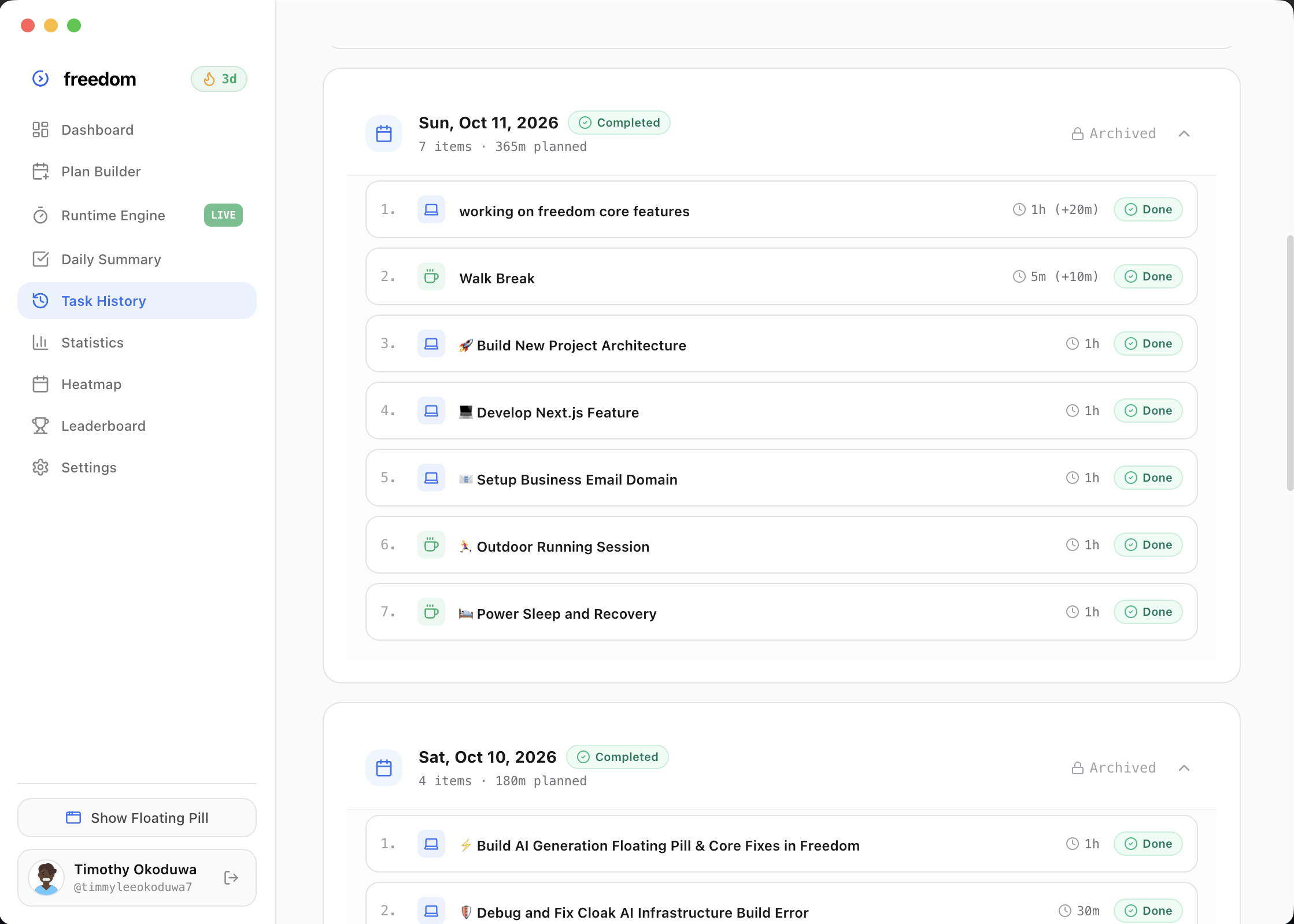Open Settings from the sidebar
This screenshot has height=924, width=1294.
(137, 468)
